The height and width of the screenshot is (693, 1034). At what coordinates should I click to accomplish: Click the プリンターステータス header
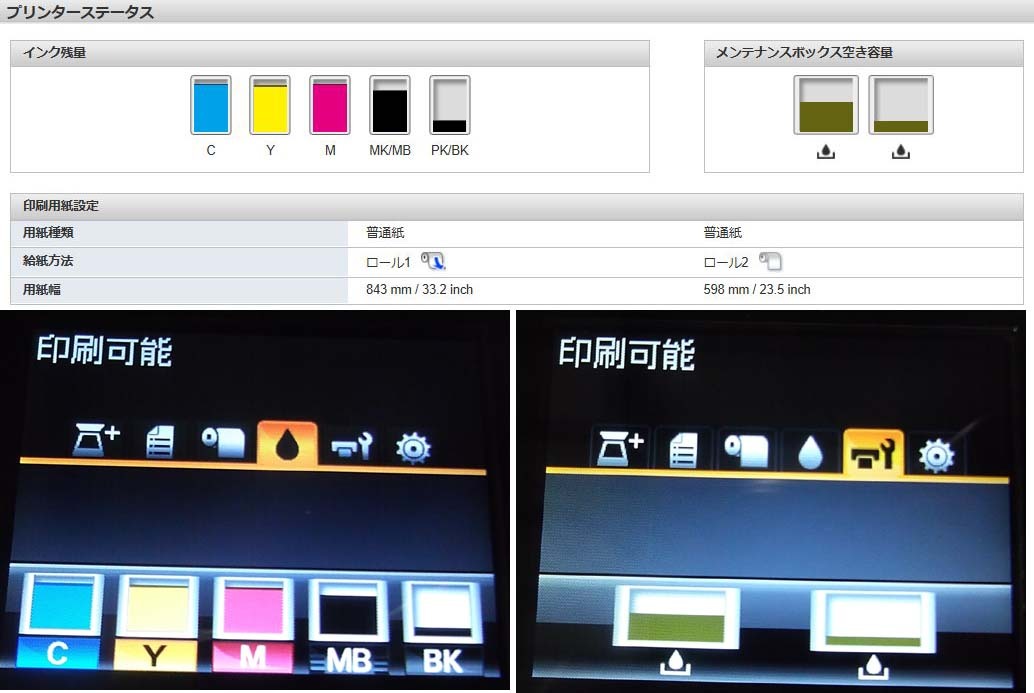point(79,12)
